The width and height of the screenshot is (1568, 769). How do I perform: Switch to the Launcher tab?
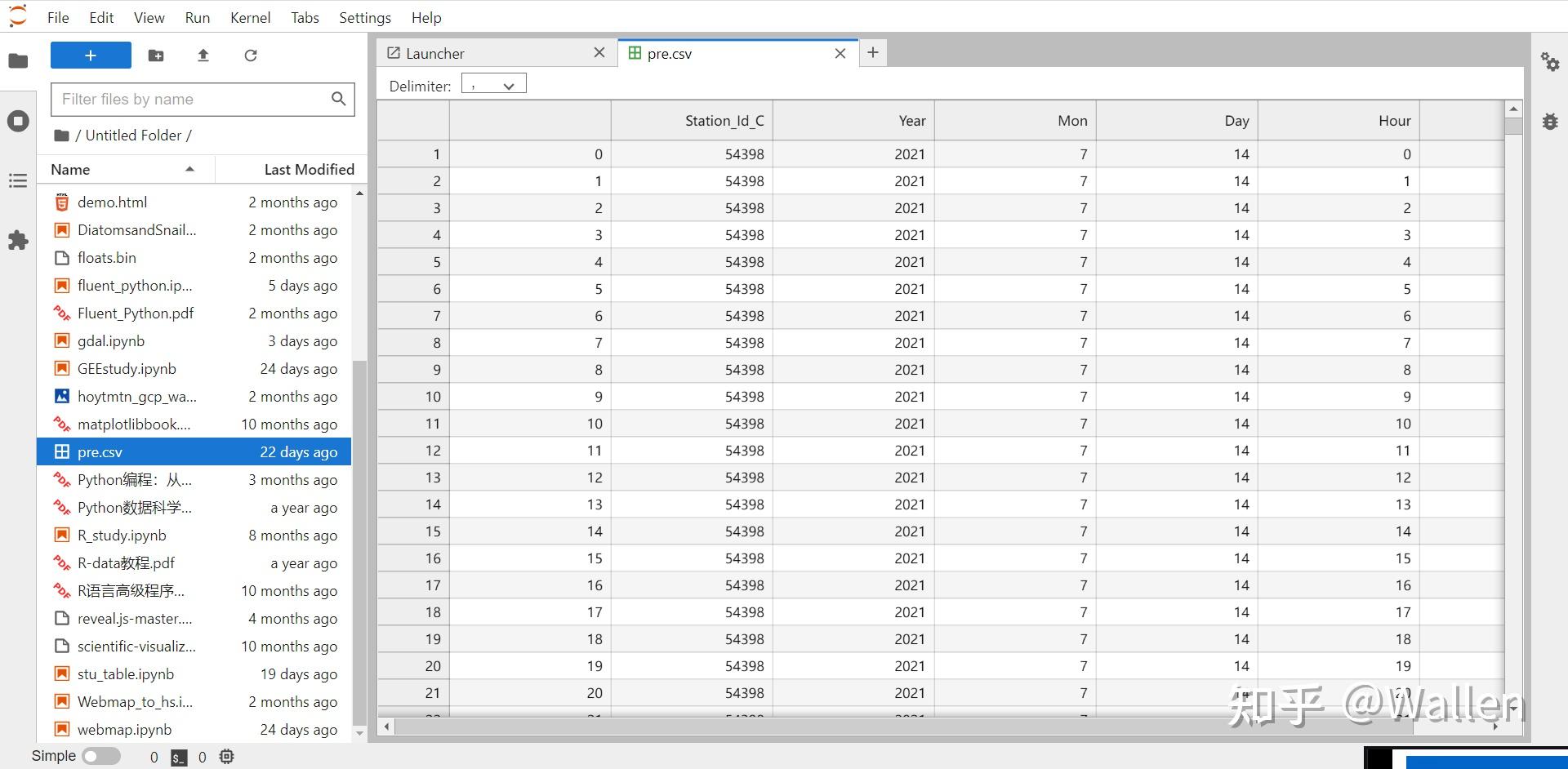point(497,53)
